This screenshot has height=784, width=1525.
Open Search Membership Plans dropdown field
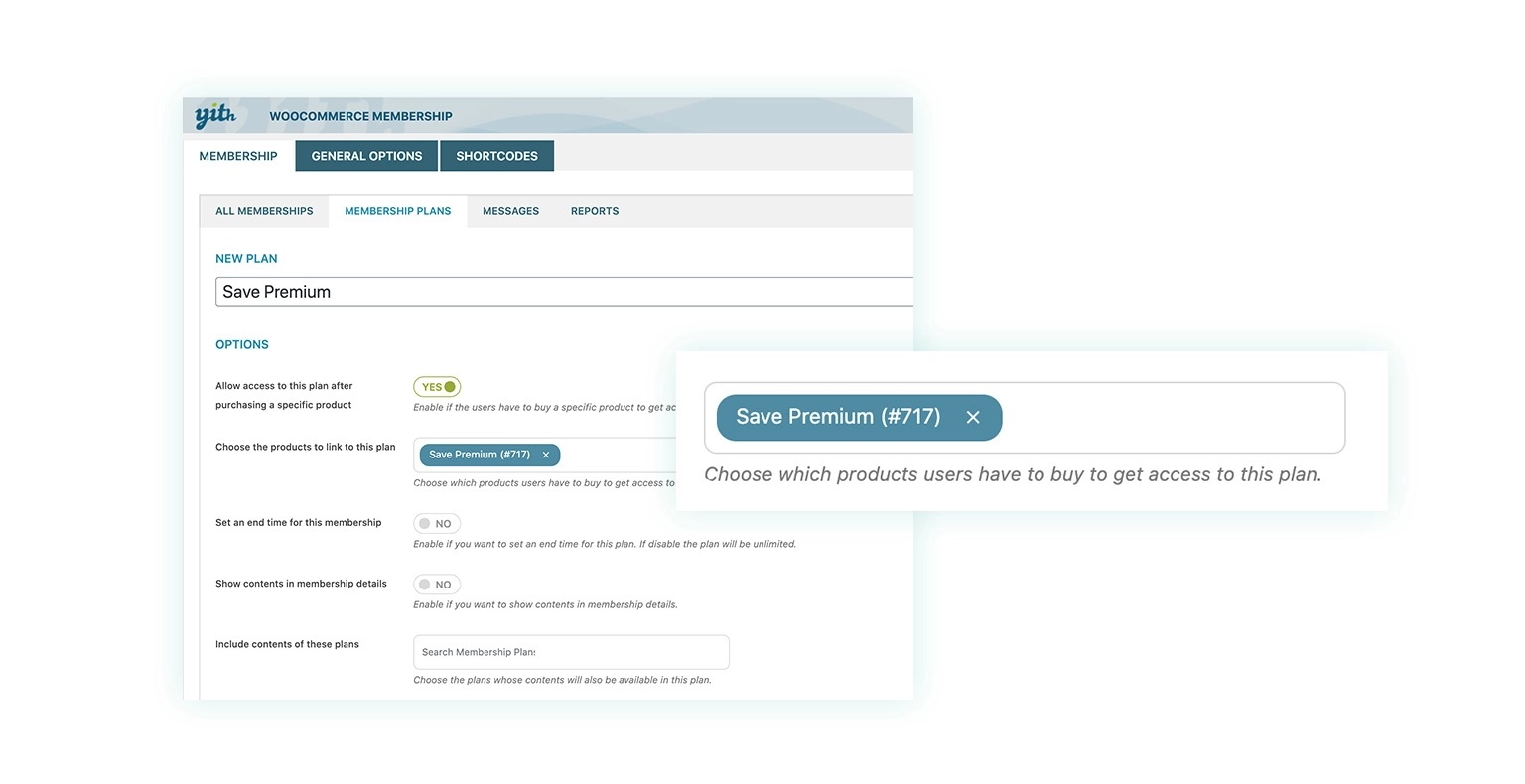pos(571,652)
